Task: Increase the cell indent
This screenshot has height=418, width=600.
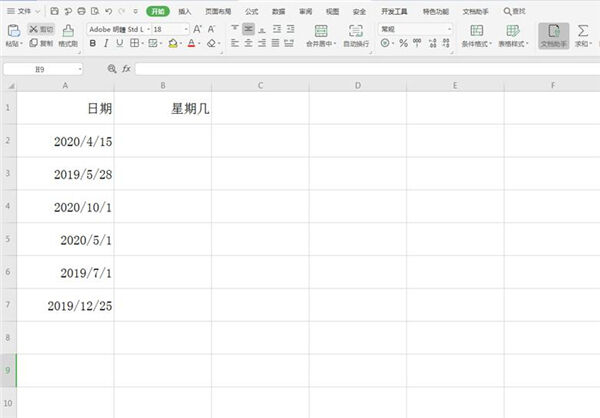Action: coord(291,29)
